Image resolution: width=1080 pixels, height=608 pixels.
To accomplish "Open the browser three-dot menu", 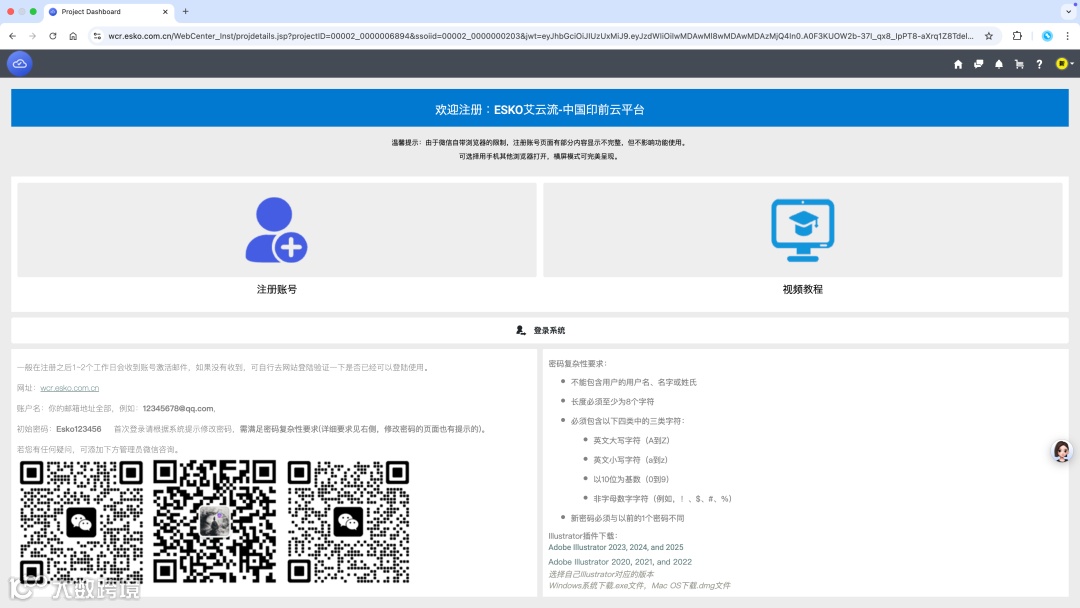I will point(1068,36).
